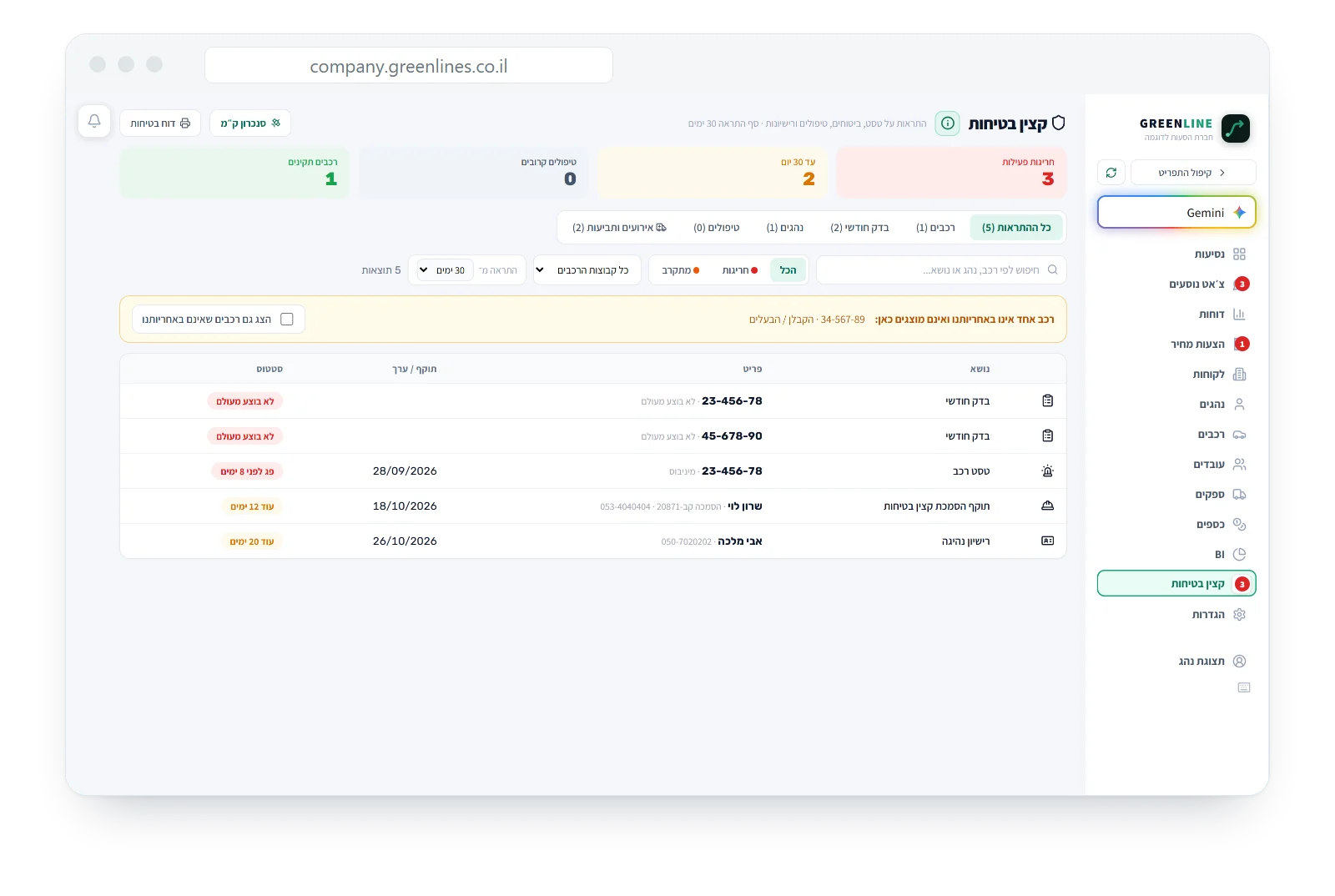Switch to אירועים ותביעות (2) tab
The image size is (1335, 896).
pos(619,227)
